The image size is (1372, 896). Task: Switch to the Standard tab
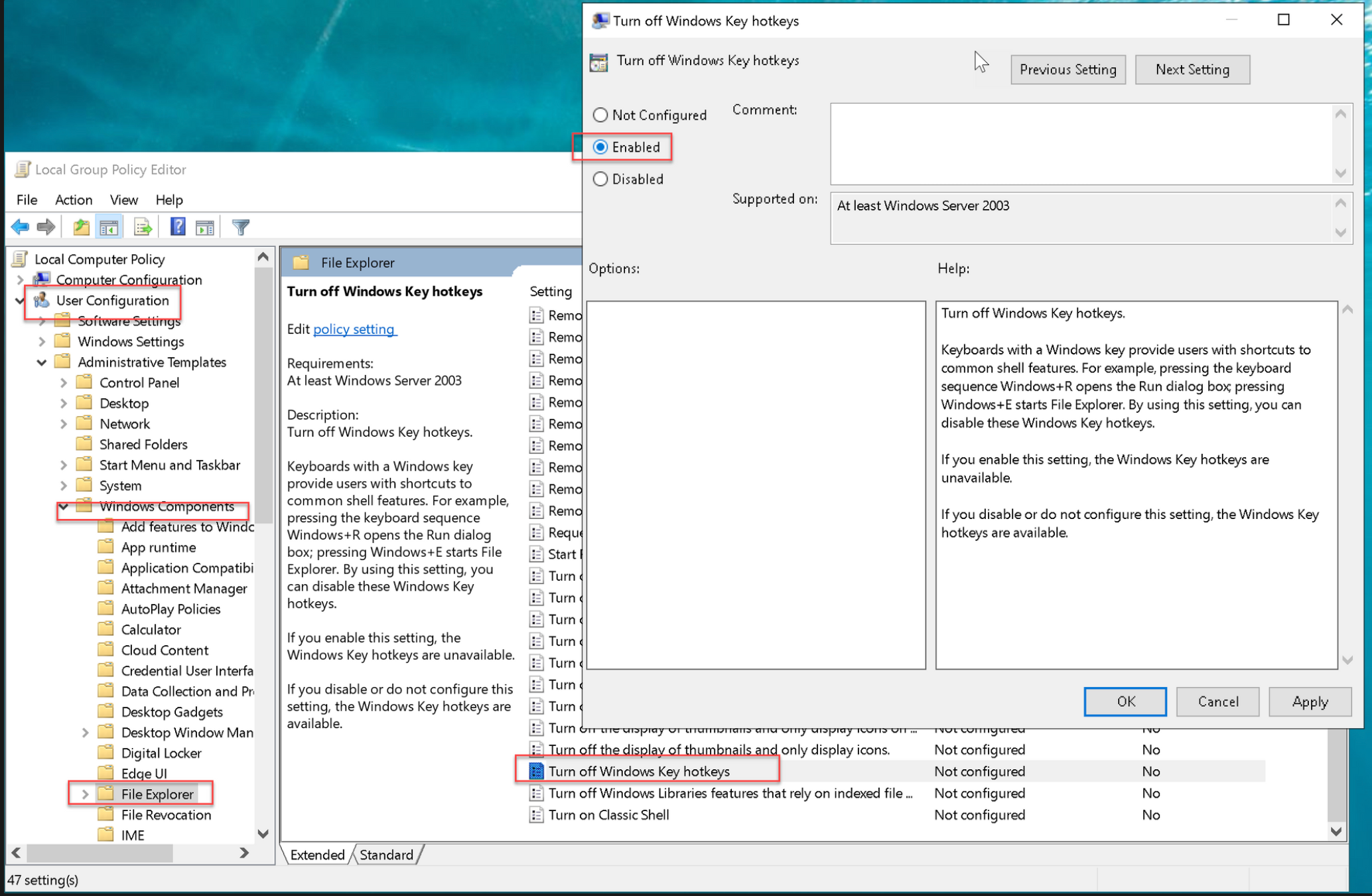click(386, 855)
